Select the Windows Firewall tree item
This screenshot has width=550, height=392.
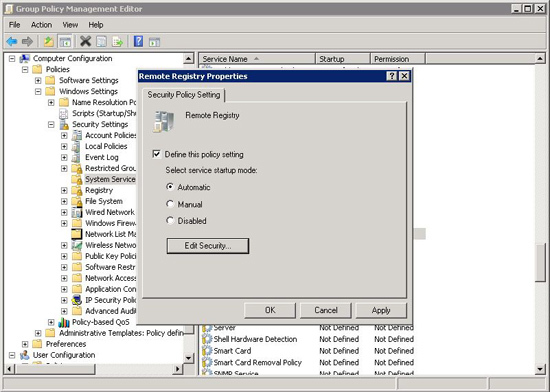[110, 223]
